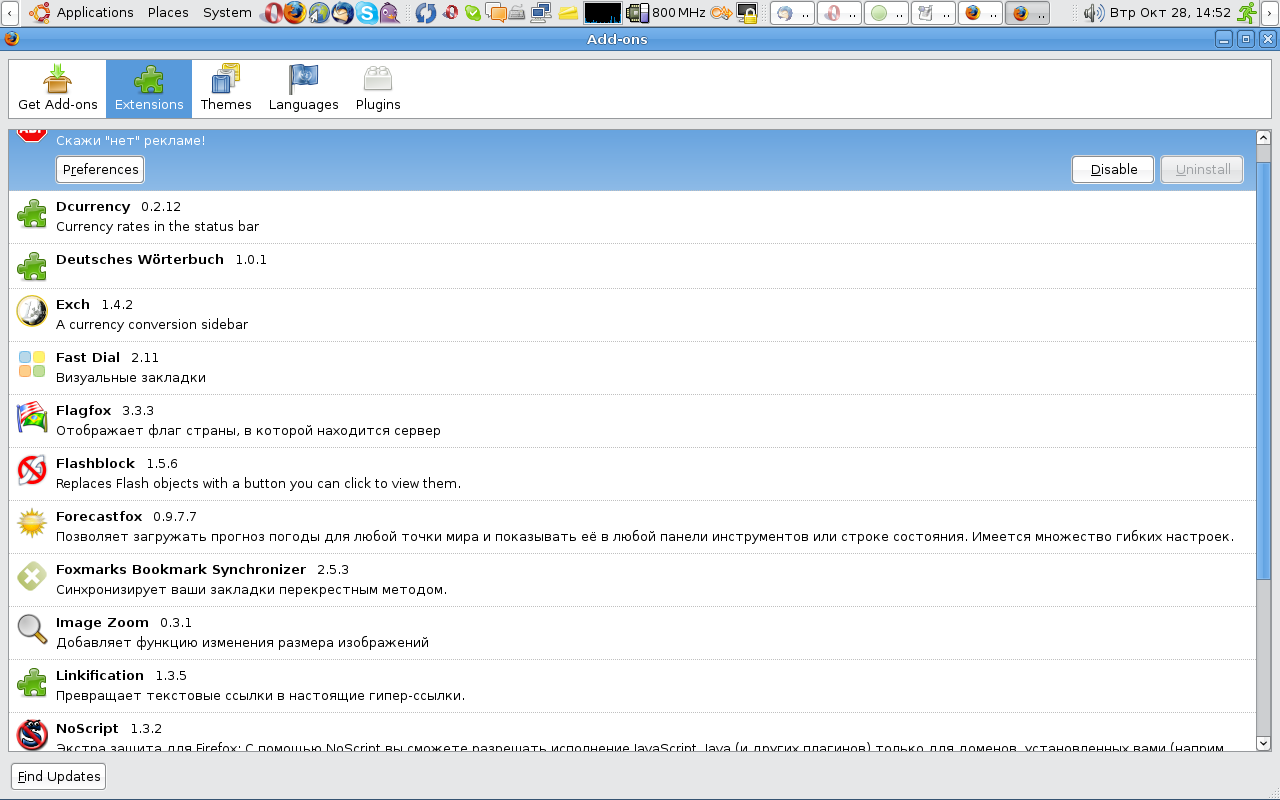This screenshot has height=800, width=1280.
Task: Launch Pidgin from the panel
Action: click(x=390, y=13)
